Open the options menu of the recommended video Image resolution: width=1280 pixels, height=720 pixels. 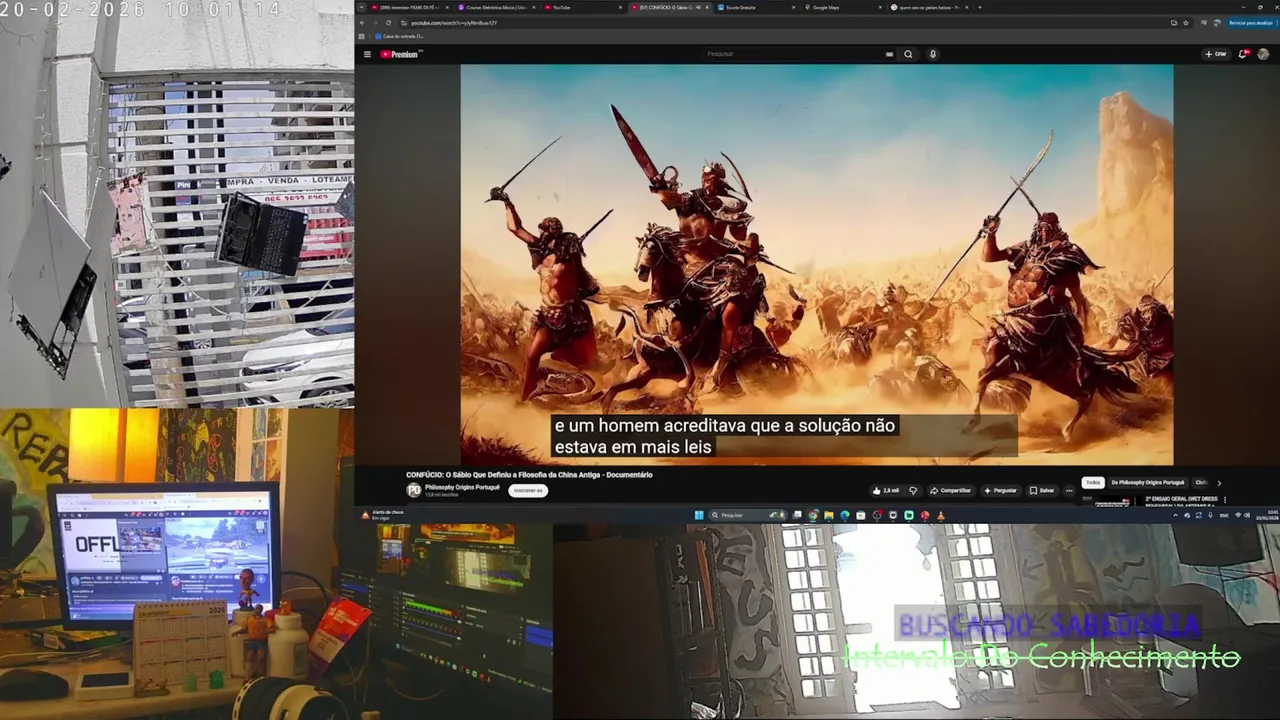[1225, 499]
